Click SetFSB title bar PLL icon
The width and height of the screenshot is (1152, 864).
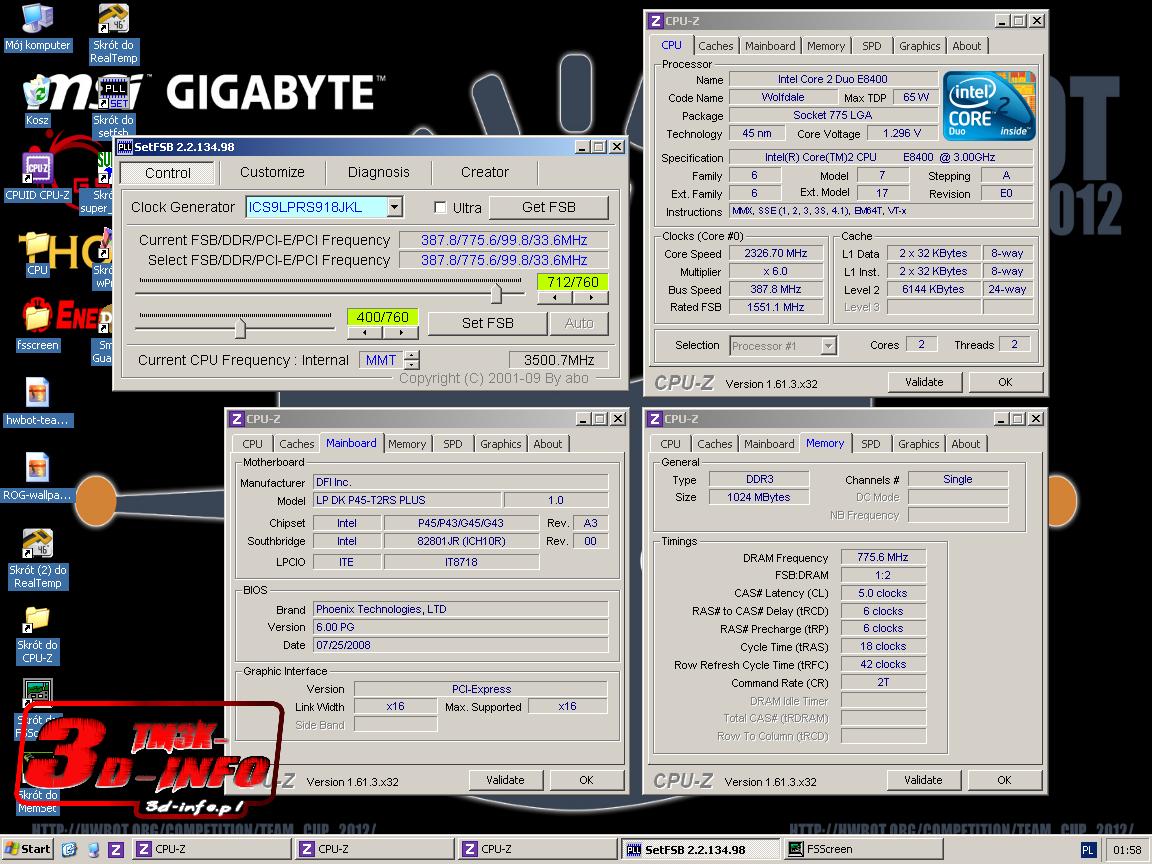coord(125,147)
